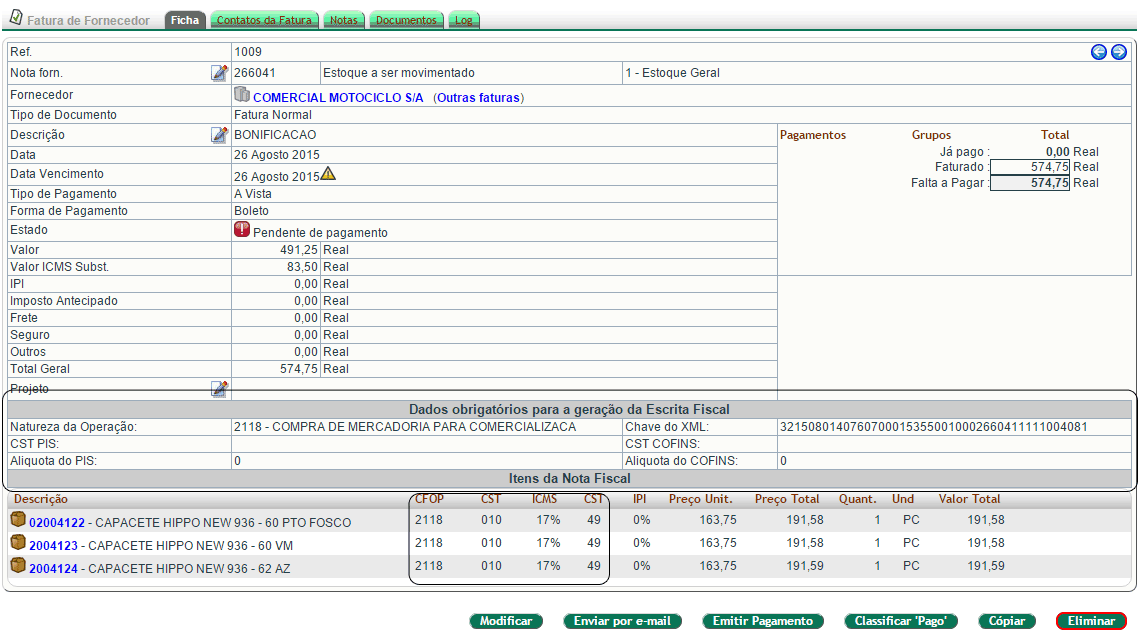
Task: Click the BONIFICACAO description value
Action: (275, 135)
